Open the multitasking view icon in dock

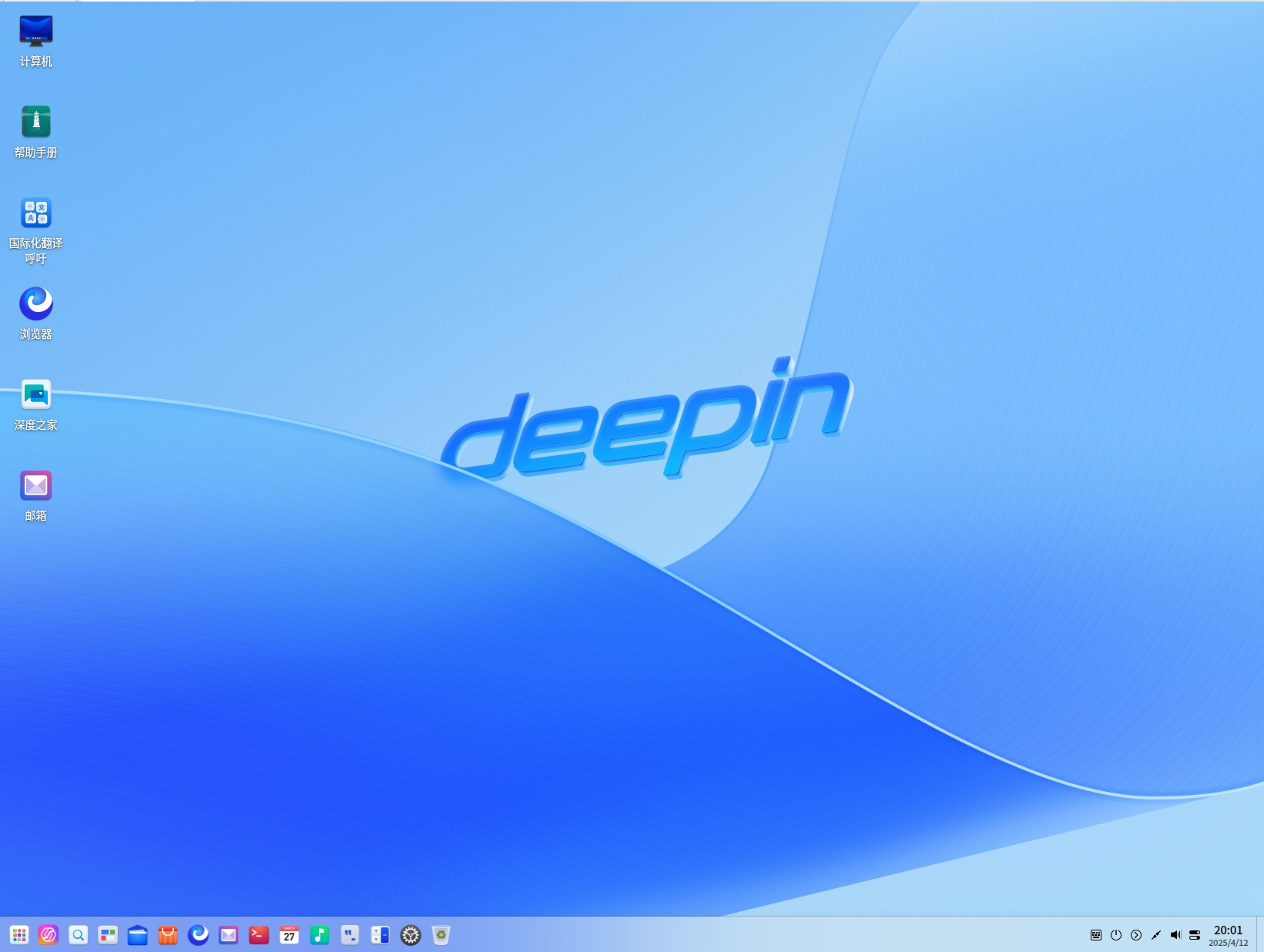click(108, 935)
